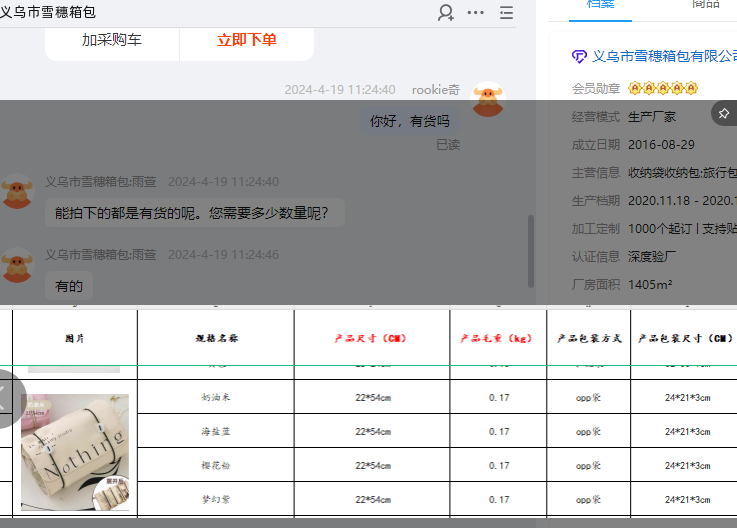The image size is (737, 528).
Task: Click the pin icon on the overlay
Action: pos(724,114)
